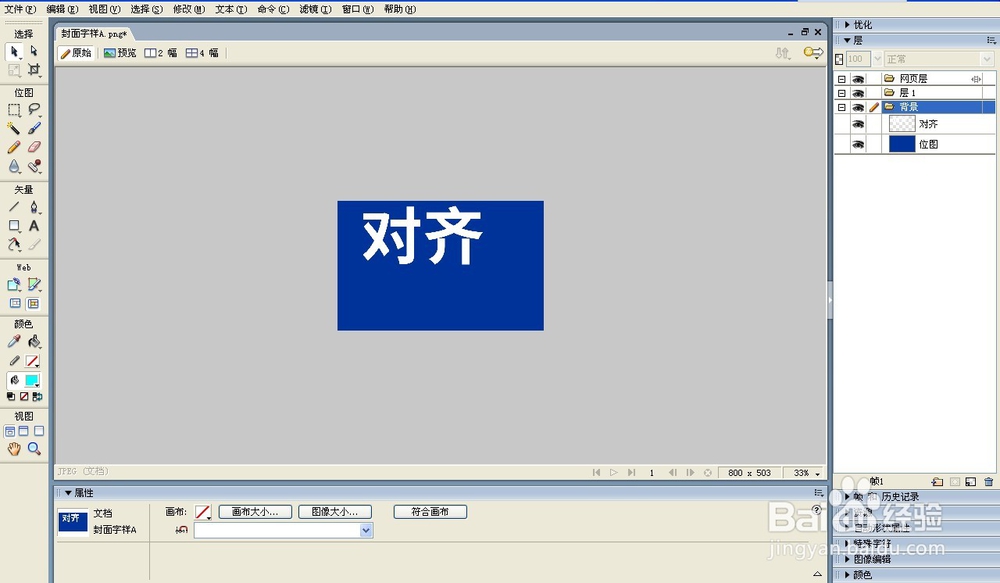This screenshot has width=1000, height=583.
Task: Expand the 图像编辑 panel
Action: [x=848, y=559]
